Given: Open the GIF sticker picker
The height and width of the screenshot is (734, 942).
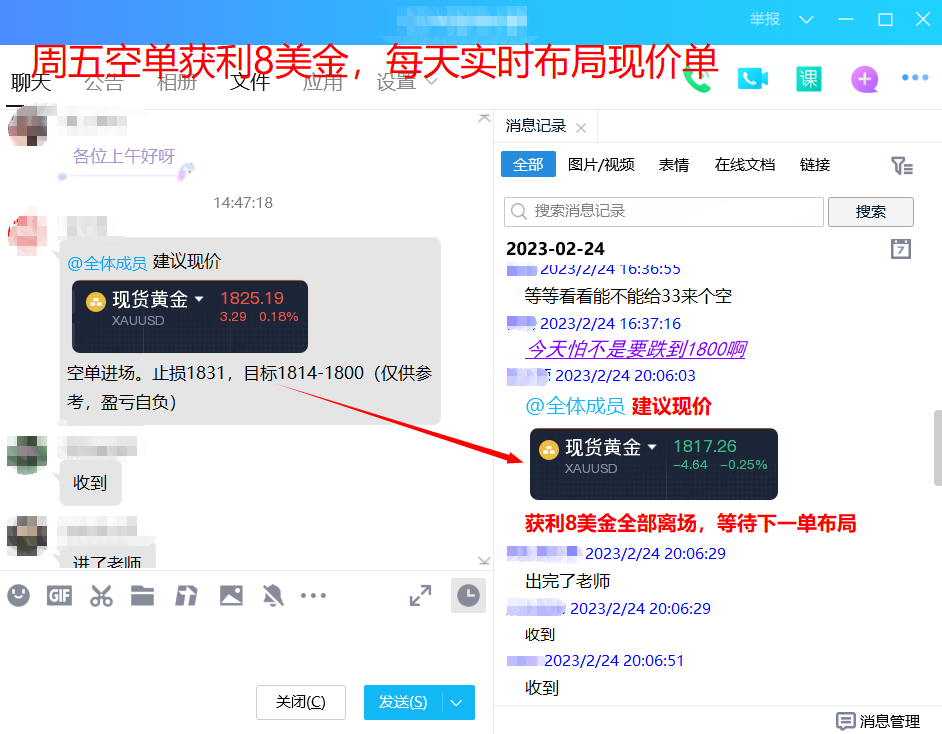Looking at the screenshot, I should tap(59, 596).
